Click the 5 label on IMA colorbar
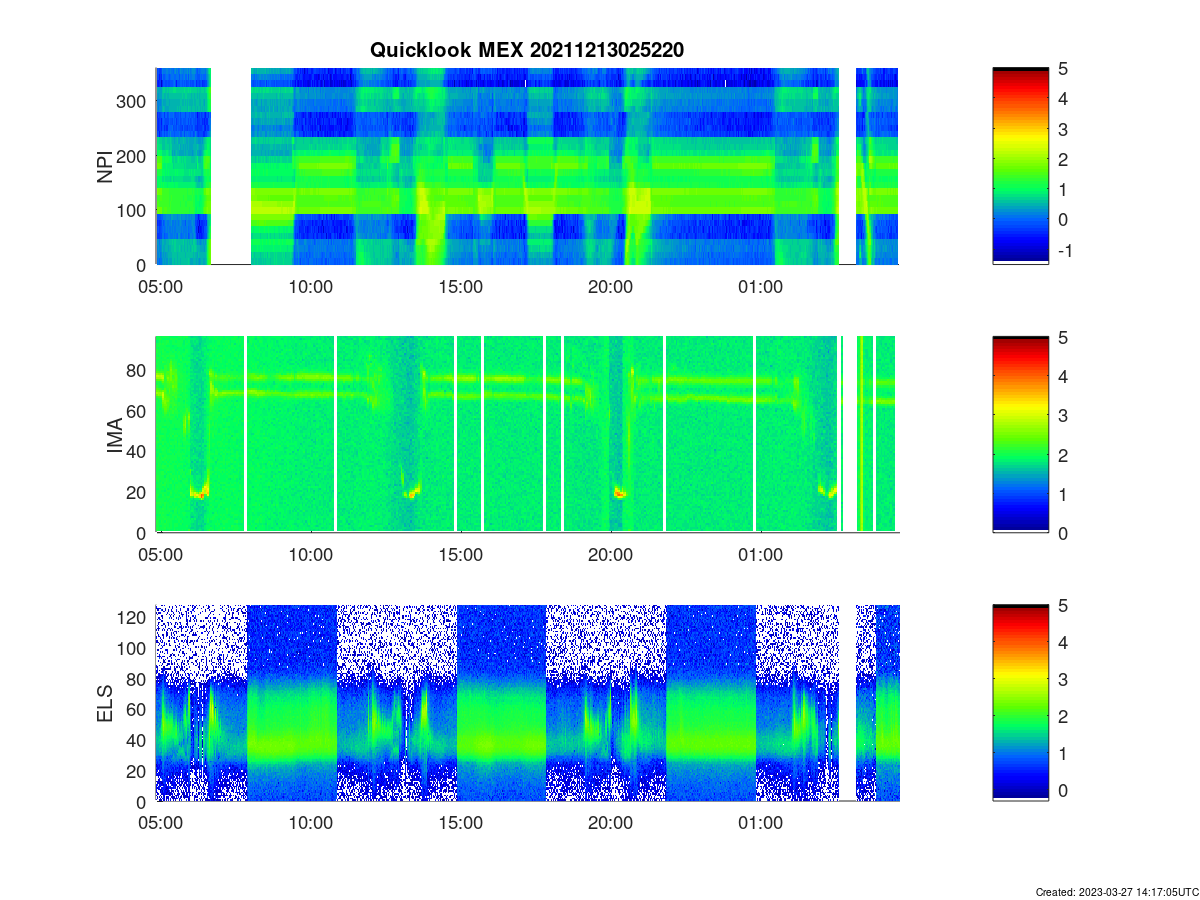Screen dimensions: 1200x900 pyautogui.click(x=1063, y=338)
